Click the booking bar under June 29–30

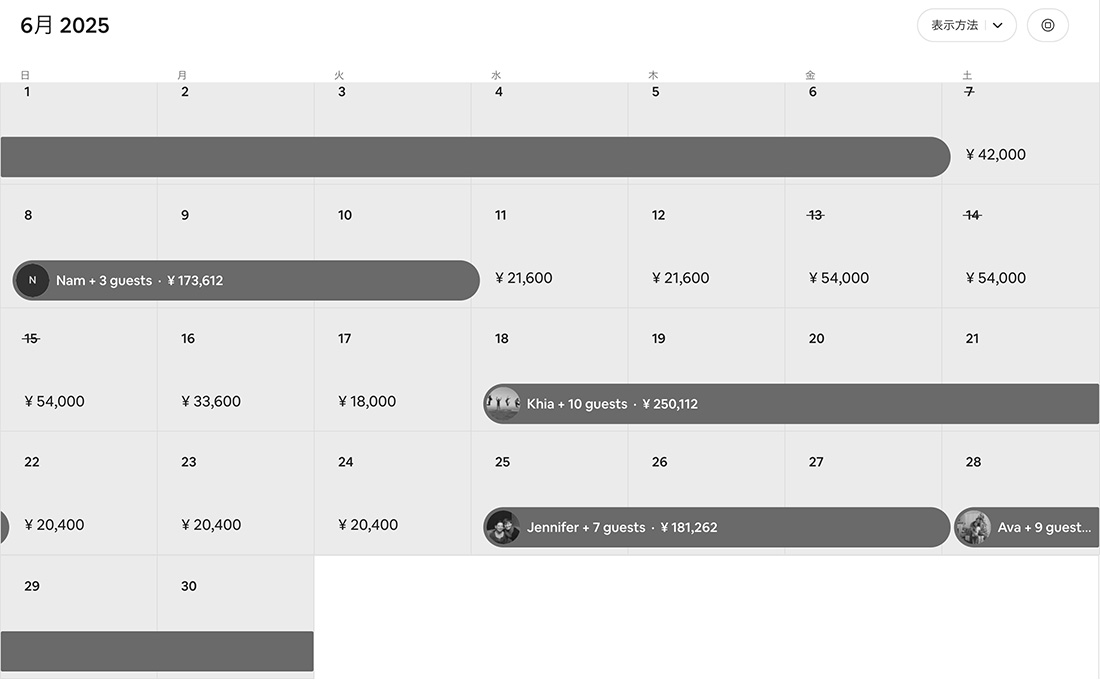click(157, 651)
